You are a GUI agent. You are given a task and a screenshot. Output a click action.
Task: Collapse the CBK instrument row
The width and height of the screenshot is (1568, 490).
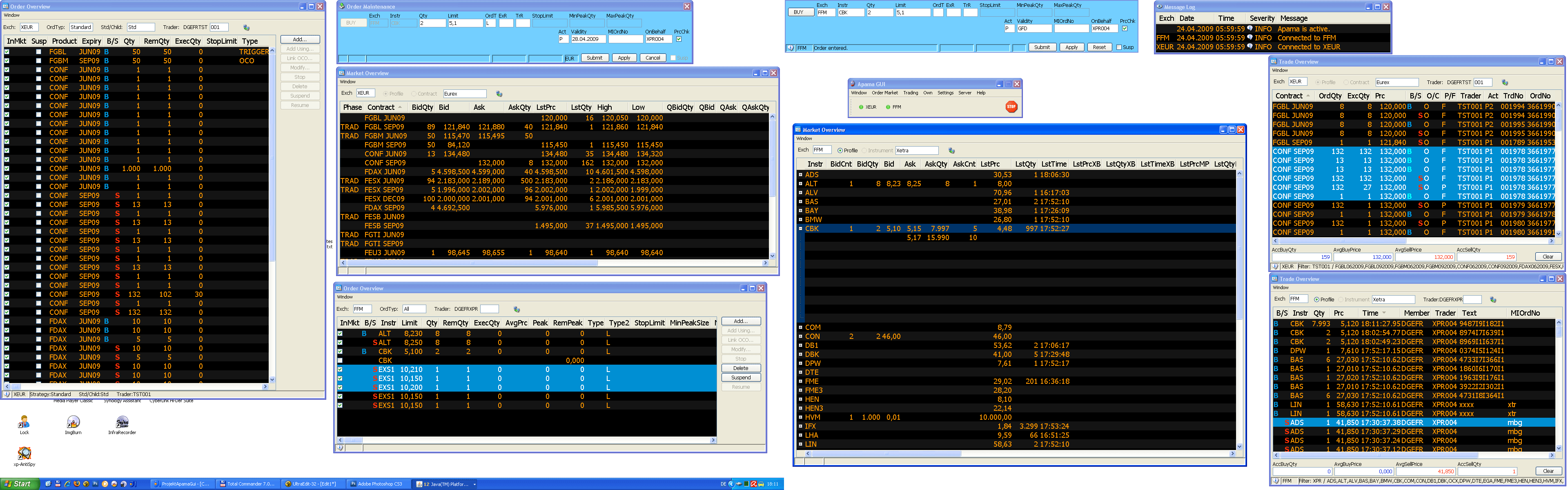(x=800, y=229)
